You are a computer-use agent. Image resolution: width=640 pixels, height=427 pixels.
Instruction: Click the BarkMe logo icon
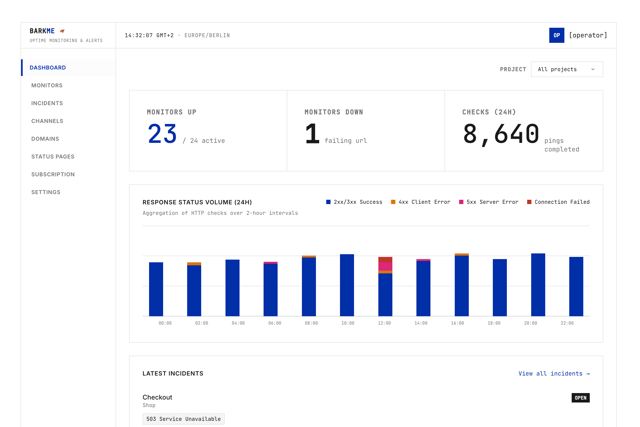click(62, 31)
